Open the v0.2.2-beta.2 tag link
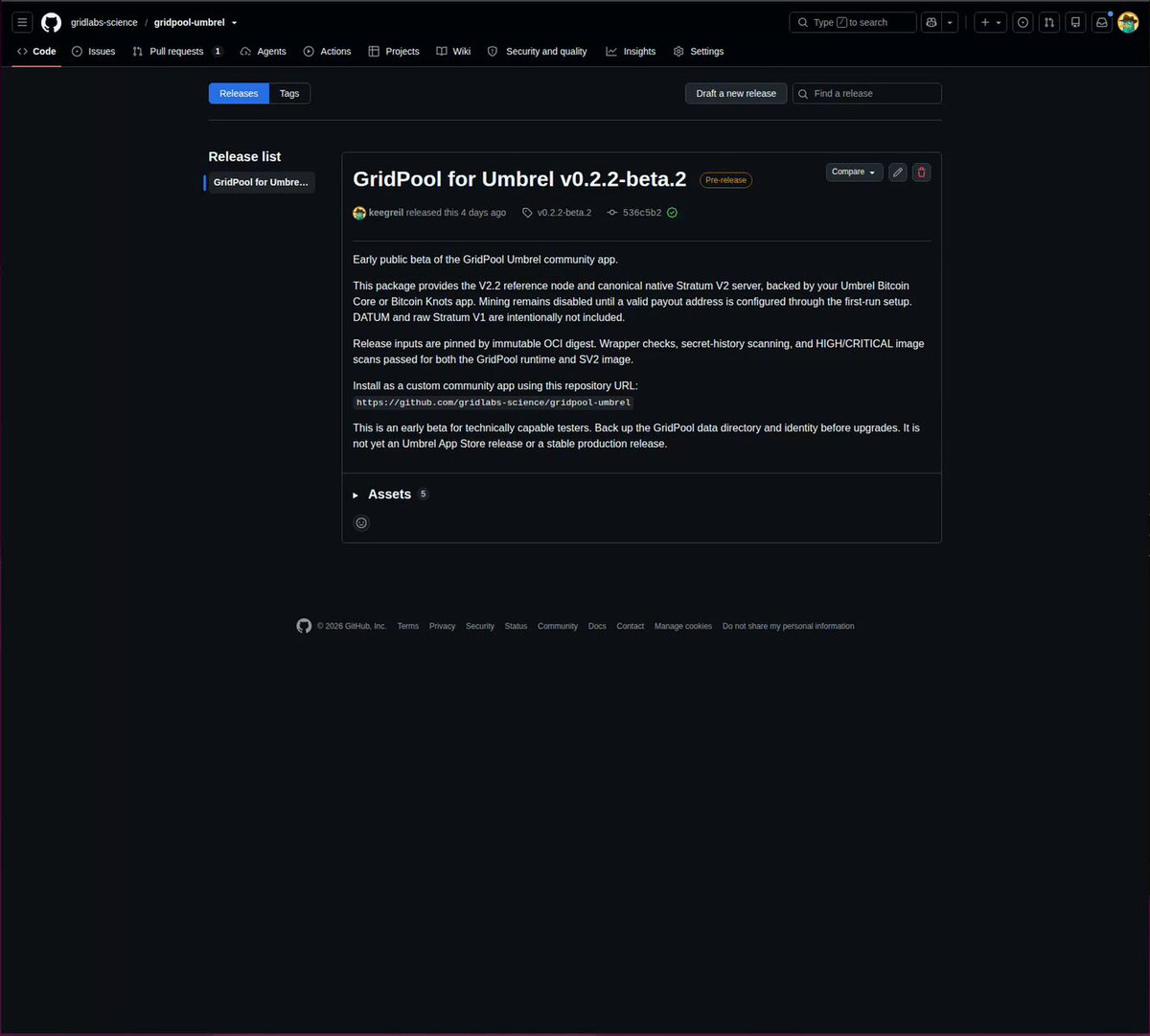1150x1036 pixels. pyautogui.click(x=557, y=213)
